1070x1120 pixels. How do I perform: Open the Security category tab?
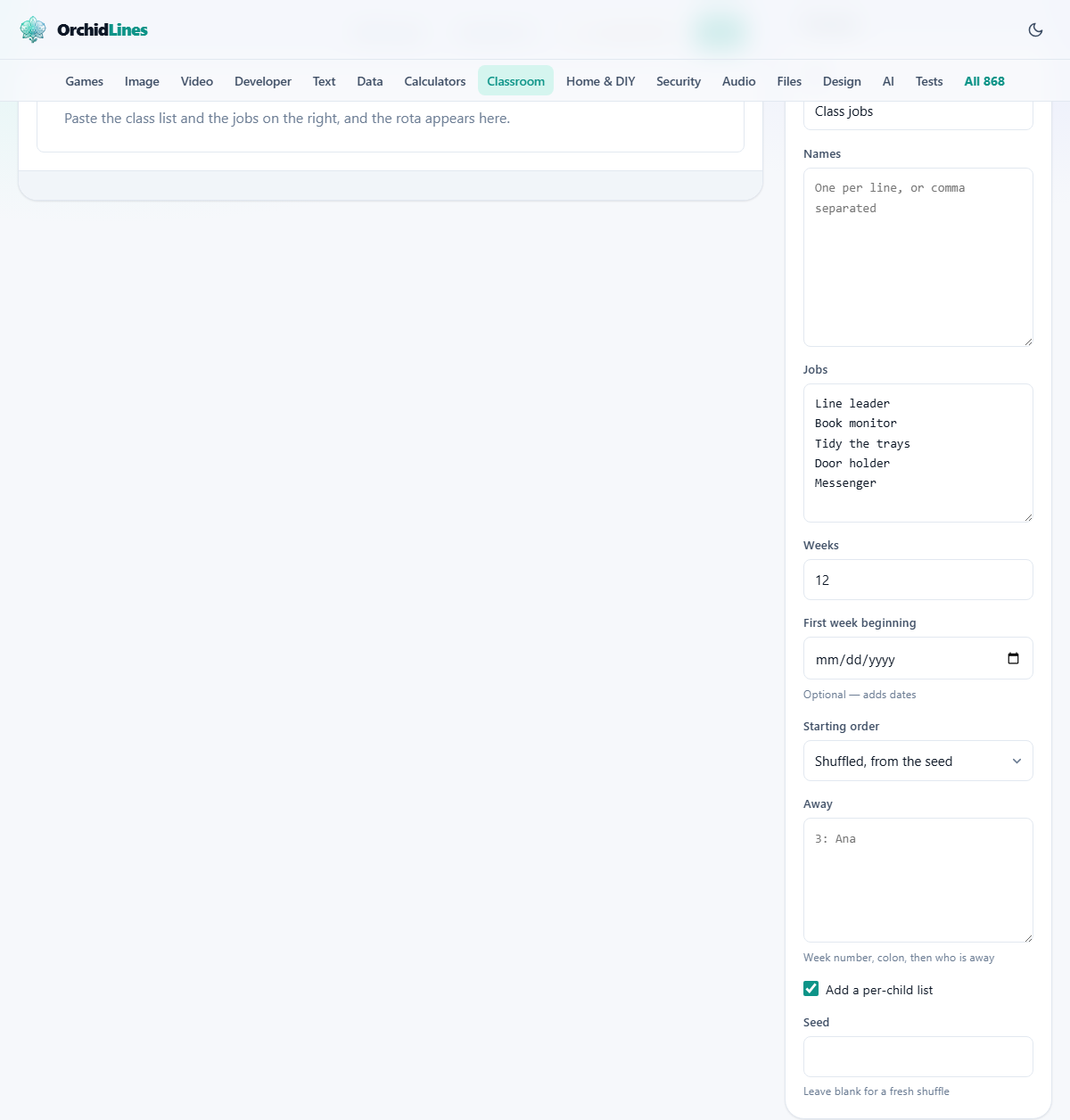[x=678, y=81]
